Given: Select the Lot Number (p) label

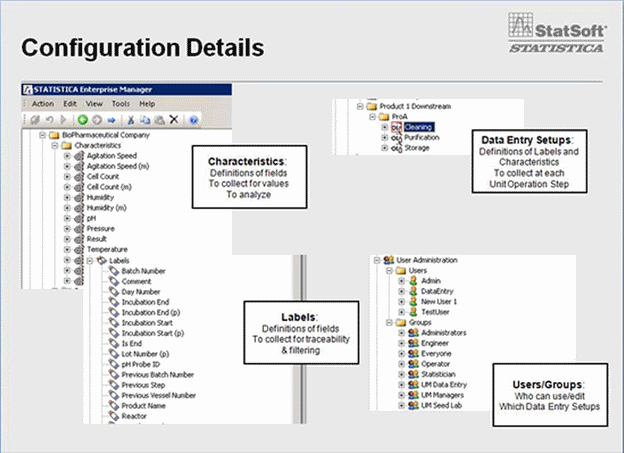Looking at the screenshot, I should click(145, 354).
